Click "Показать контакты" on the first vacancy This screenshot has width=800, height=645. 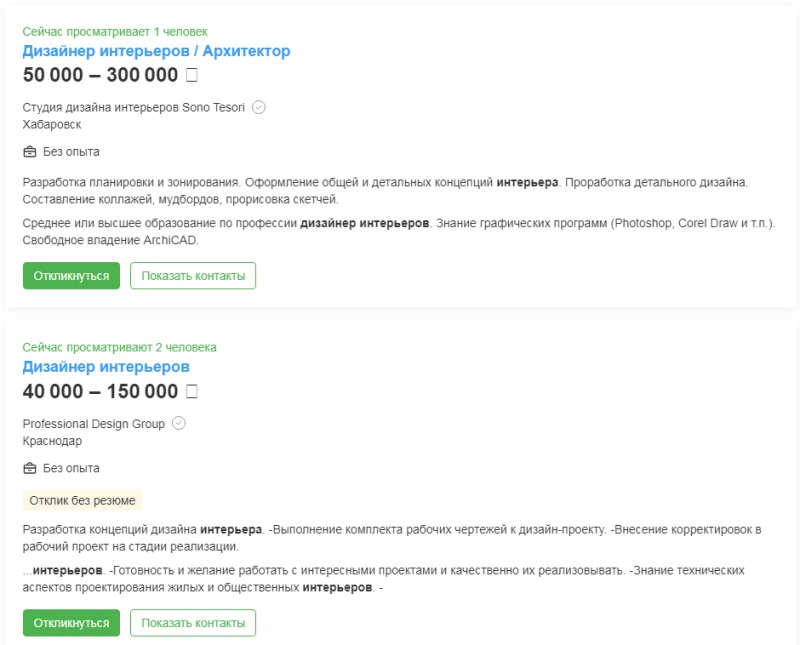(x=195, y=275)
